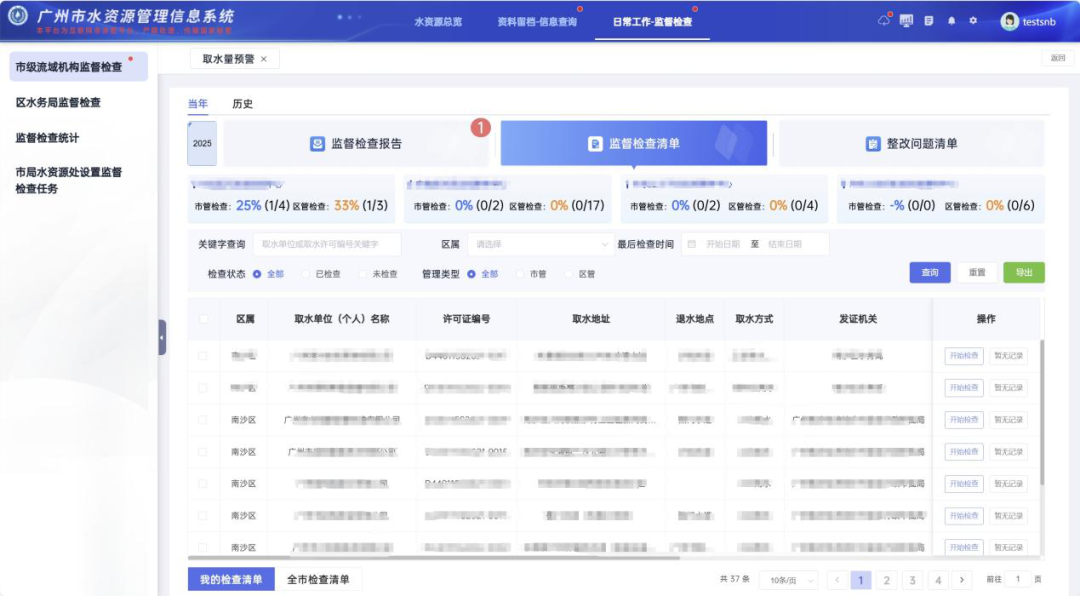The width and height of the screenshot is (1080, 596).
Task: Click the green 导出 export button
Action: [1023, 272]
